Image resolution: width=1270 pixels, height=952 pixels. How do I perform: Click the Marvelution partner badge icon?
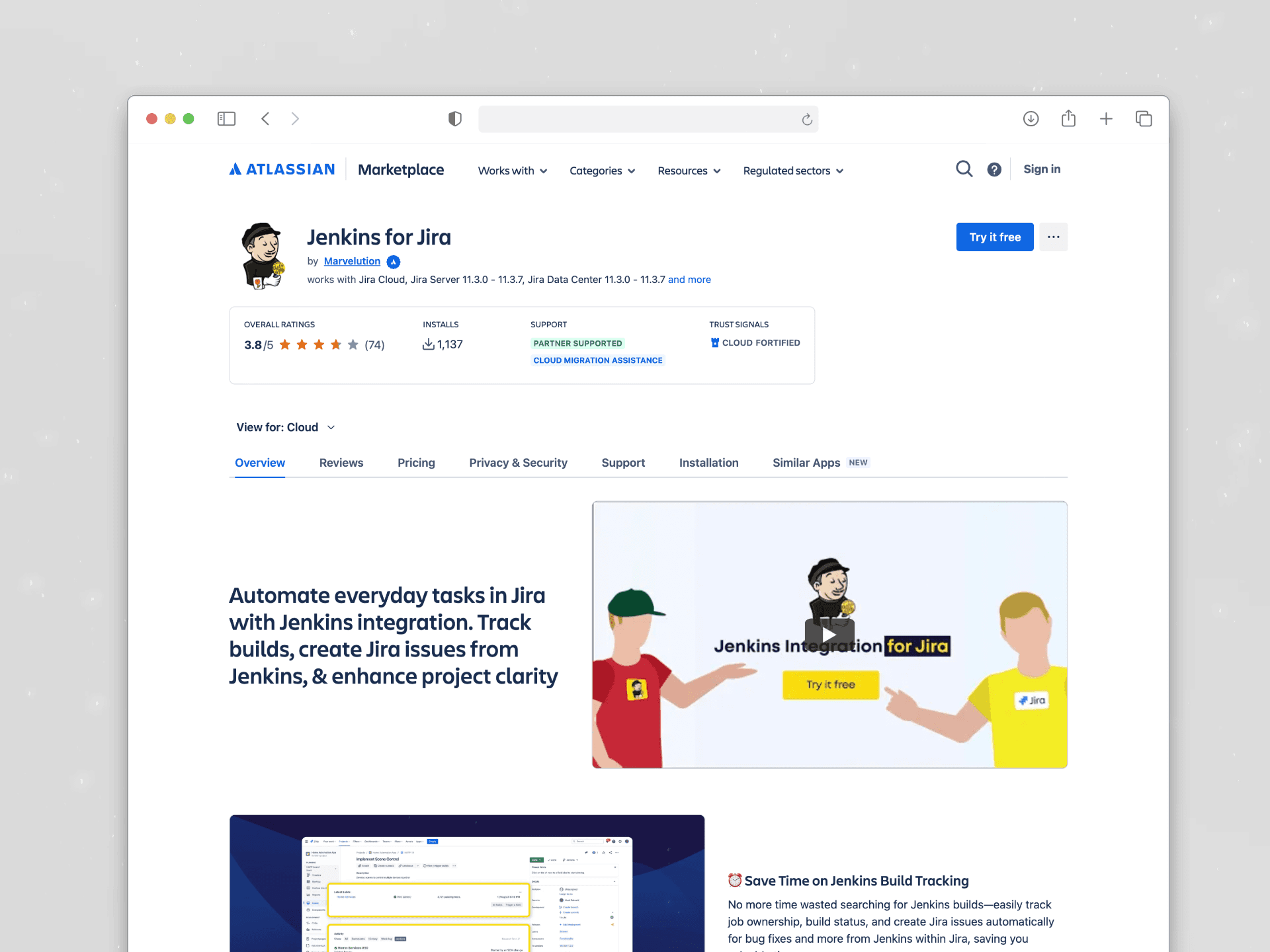click(393, 262)
